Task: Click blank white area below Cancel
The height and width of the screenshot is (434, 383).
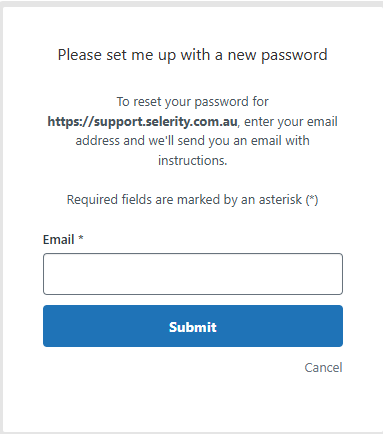Action: [193, 403]
